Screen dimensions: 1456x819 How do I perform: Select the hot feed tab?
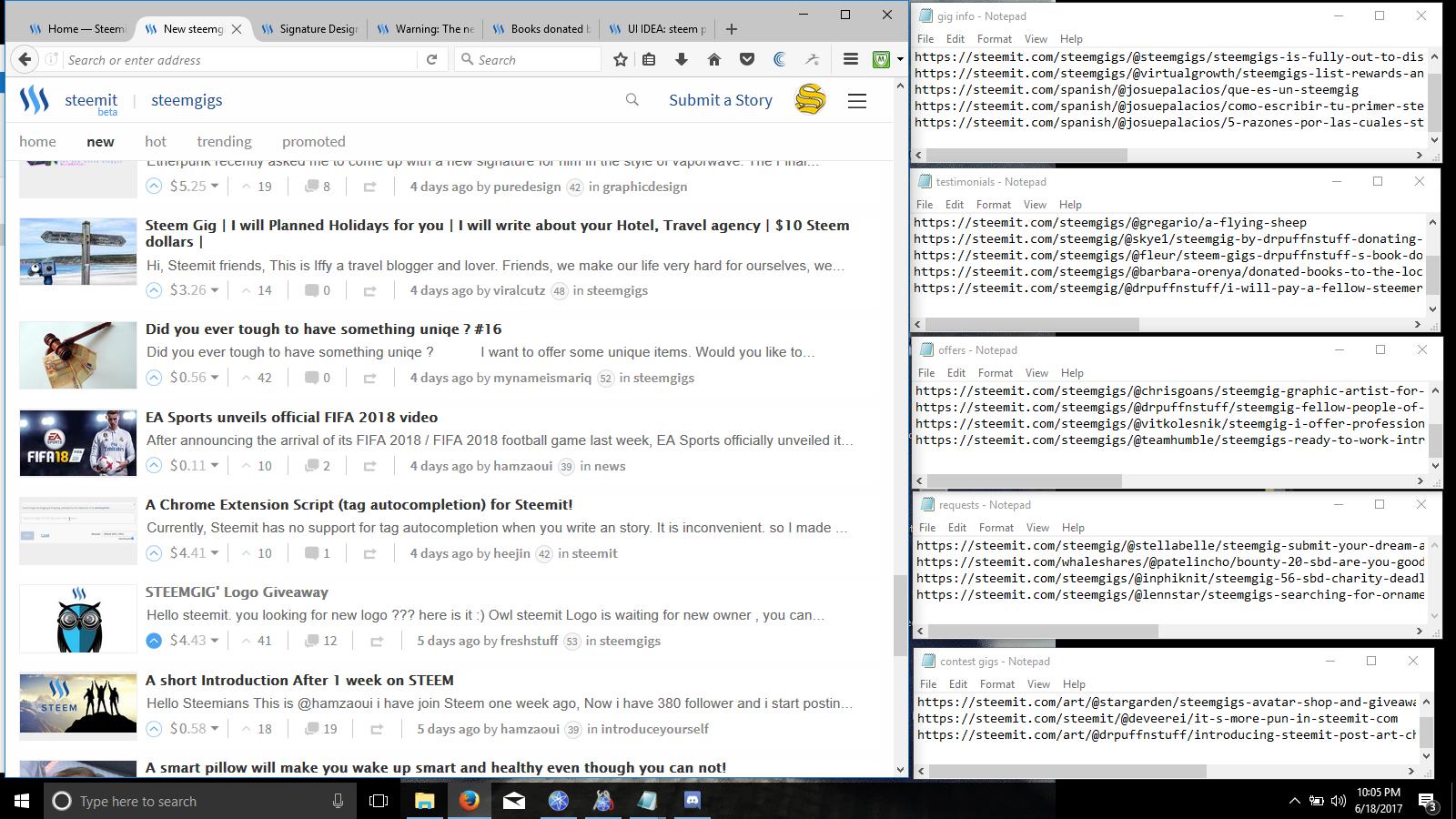(x=156, y=142)
